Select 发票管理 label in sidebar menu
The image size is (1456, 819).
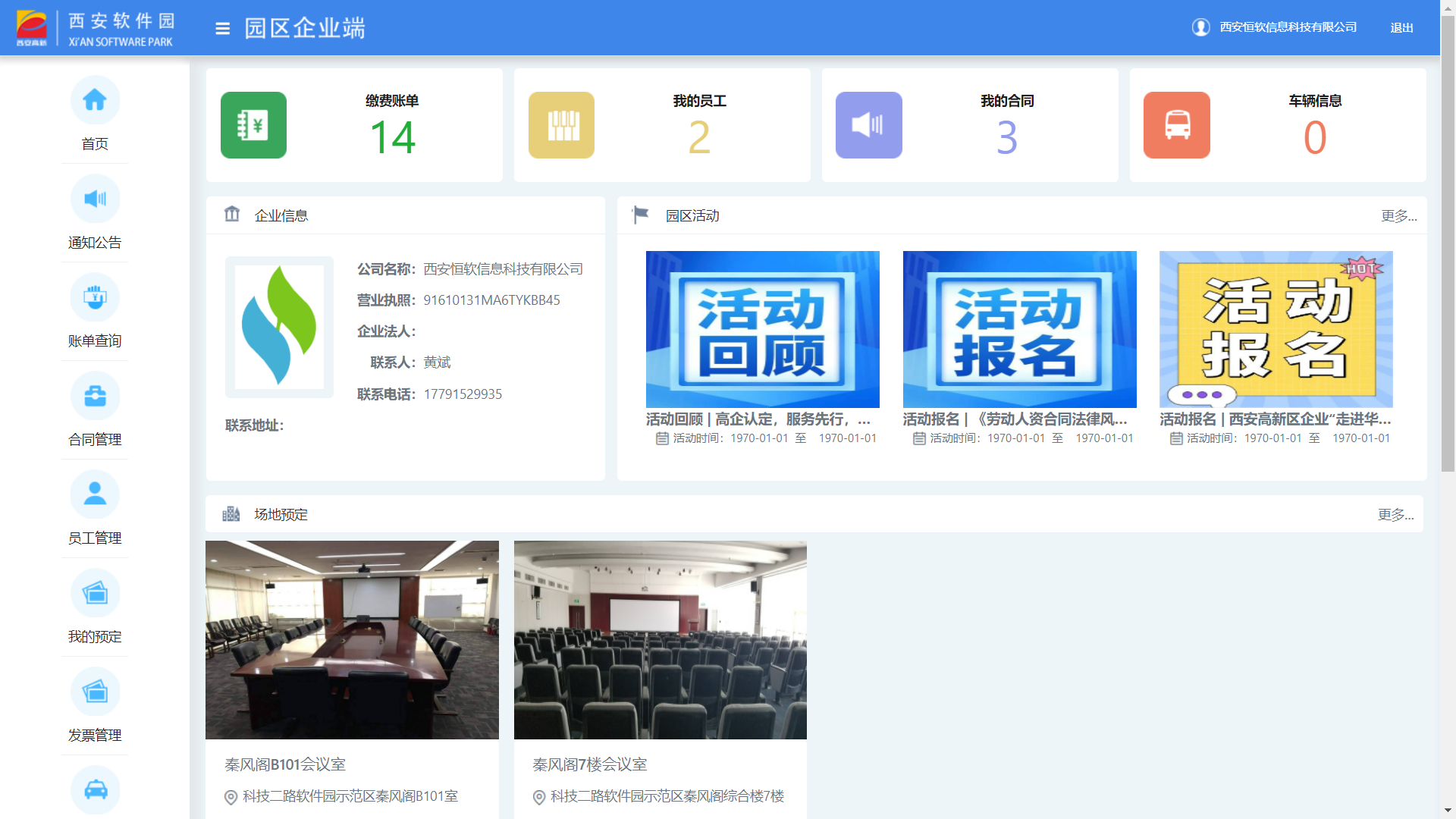(95, 736)
